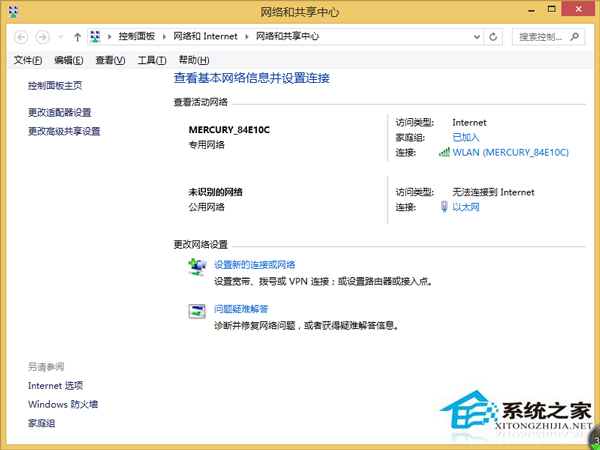Image resolution: width=600 pixels, height=450 pixels.
Task: Refresh the address bar view
Action: [x=494, y=37]
